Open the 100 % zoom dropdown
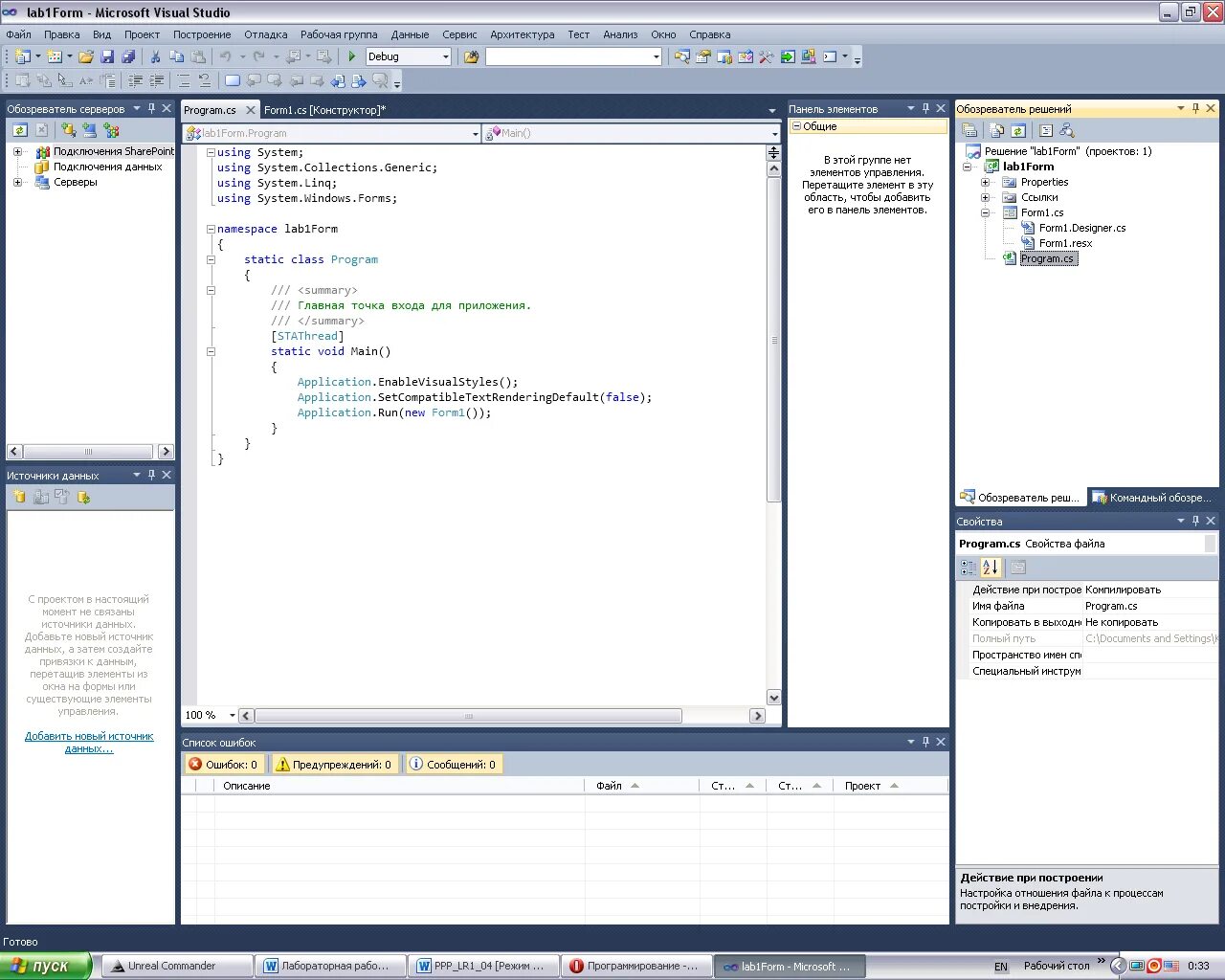1225x980 pixels. (x=232, y=715)
